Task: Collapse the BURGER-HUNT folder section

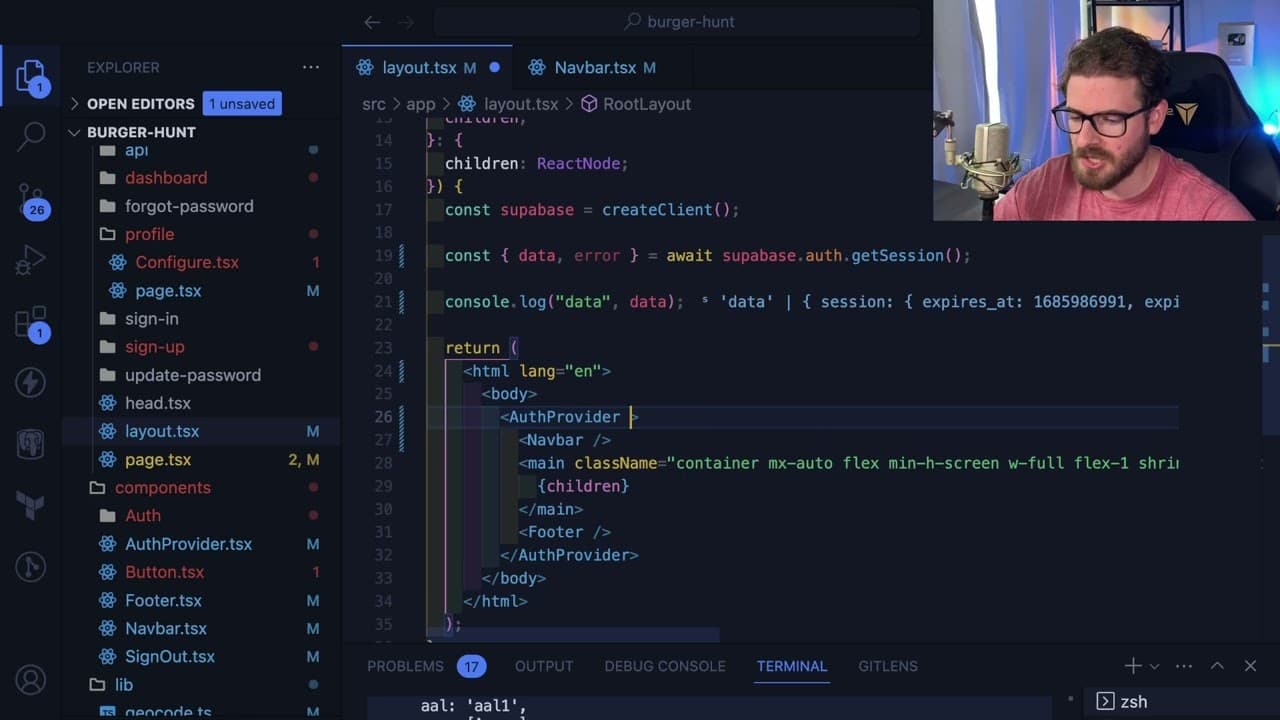Action: (x=141, y=132)
